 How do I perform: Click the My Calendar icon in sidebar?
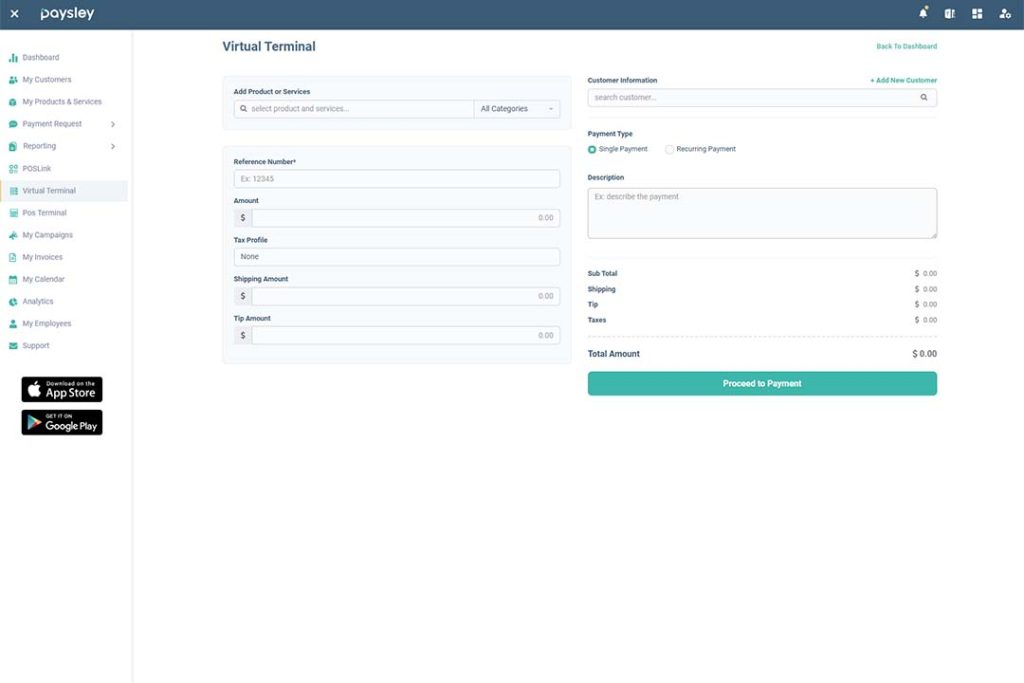(x=13, y=279)
